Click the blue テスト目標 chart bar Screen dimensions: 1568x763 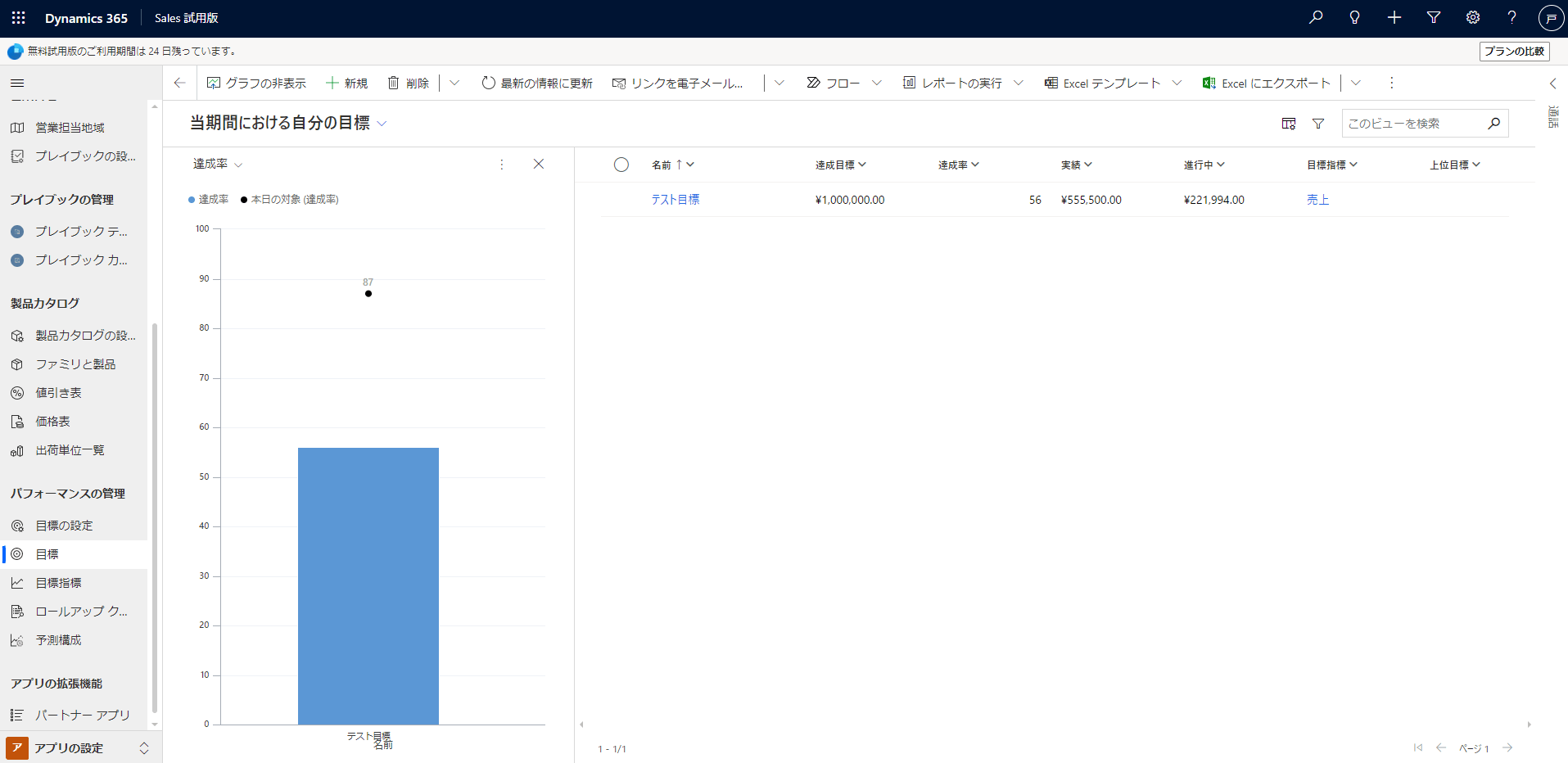[368, 586]
